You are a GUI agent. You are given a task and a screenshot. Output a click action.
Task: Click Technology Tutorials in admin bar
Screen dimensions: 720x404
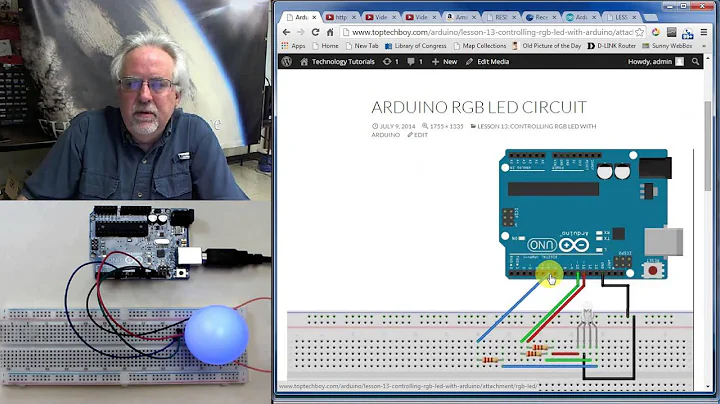[x=338, y=62]
